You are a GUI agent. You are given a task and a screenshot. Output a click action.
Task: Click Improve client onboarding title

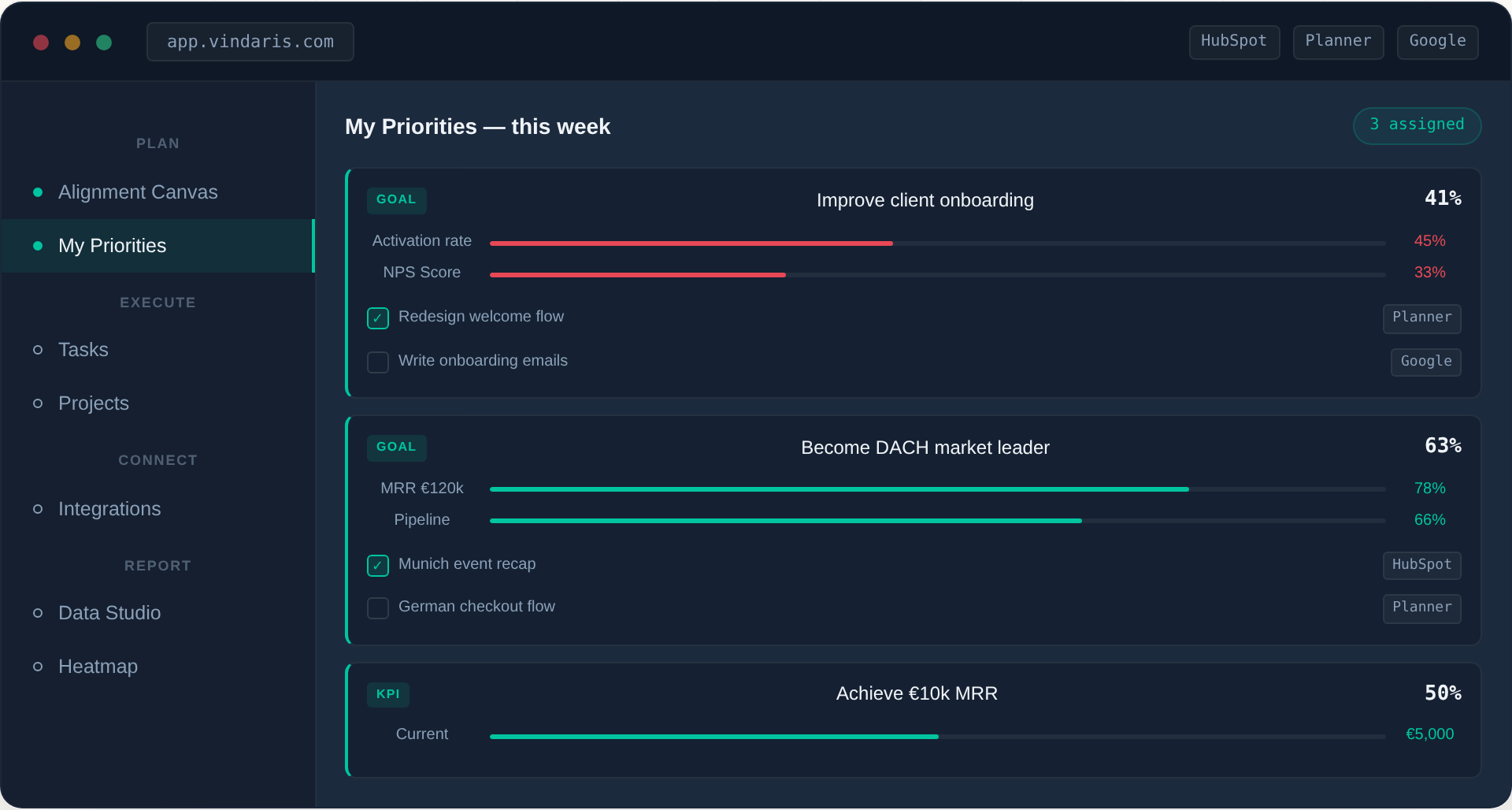pos(925,200)
